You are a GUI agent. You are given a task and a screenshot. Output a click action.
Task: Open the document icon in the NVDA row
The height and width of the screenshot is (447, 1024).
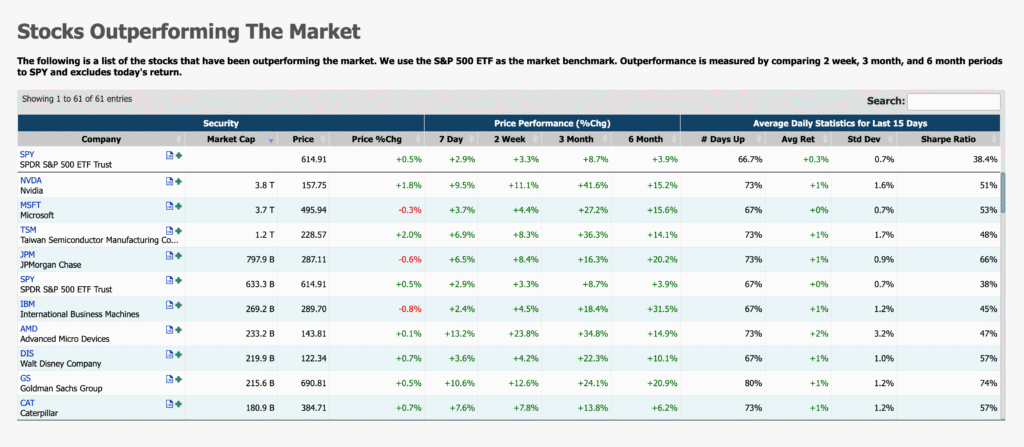click(x=169, y=181)
